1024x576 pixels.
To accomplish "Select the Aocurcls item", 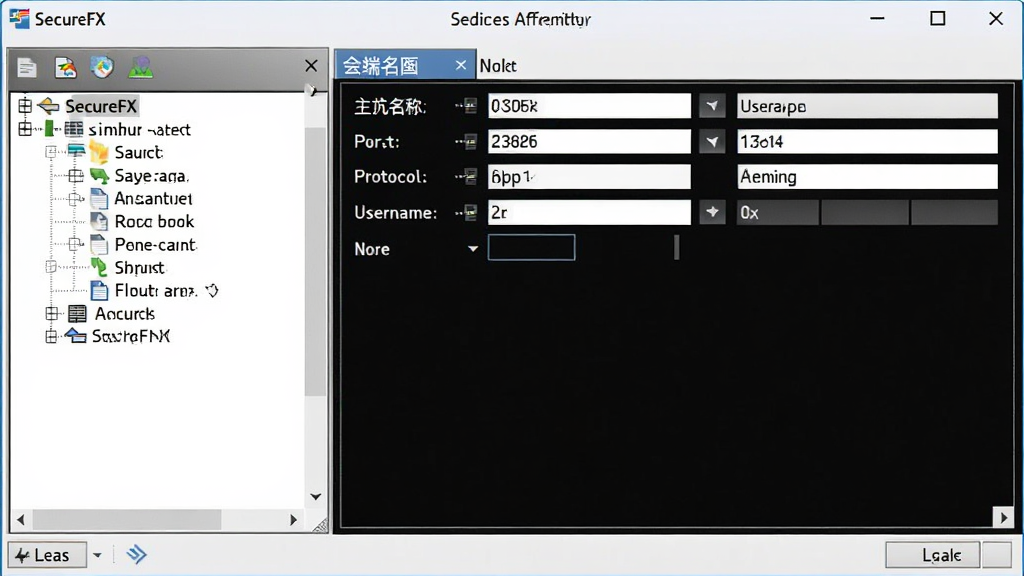I will [x=125, y=313].
